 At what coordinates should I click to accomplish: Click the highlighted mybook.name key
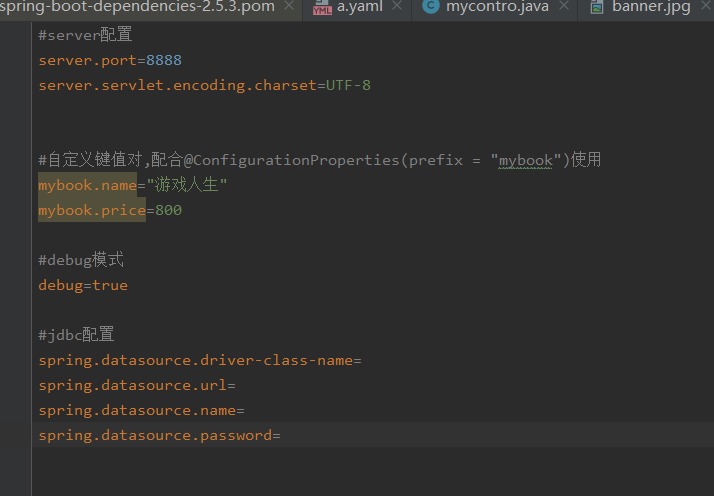coord(87,185)
